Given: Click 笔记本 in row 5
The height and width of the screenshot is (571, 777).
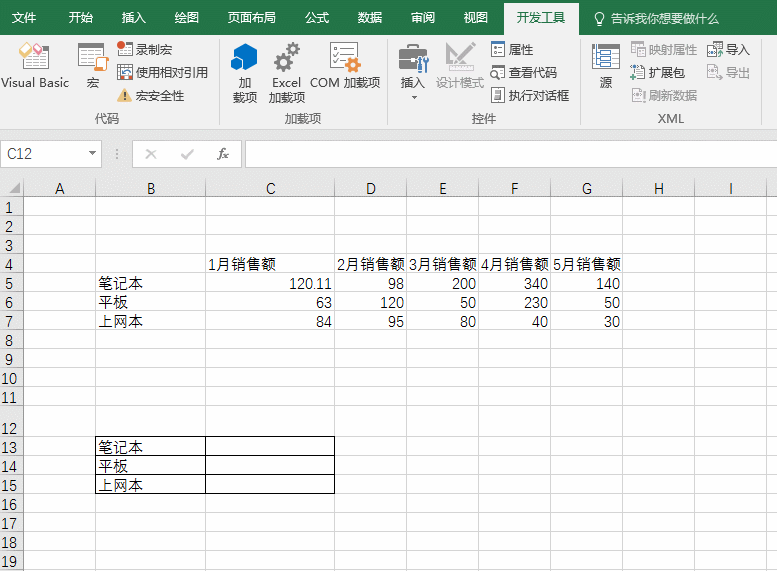Looking at the screenshot, I should coord(151,283).
